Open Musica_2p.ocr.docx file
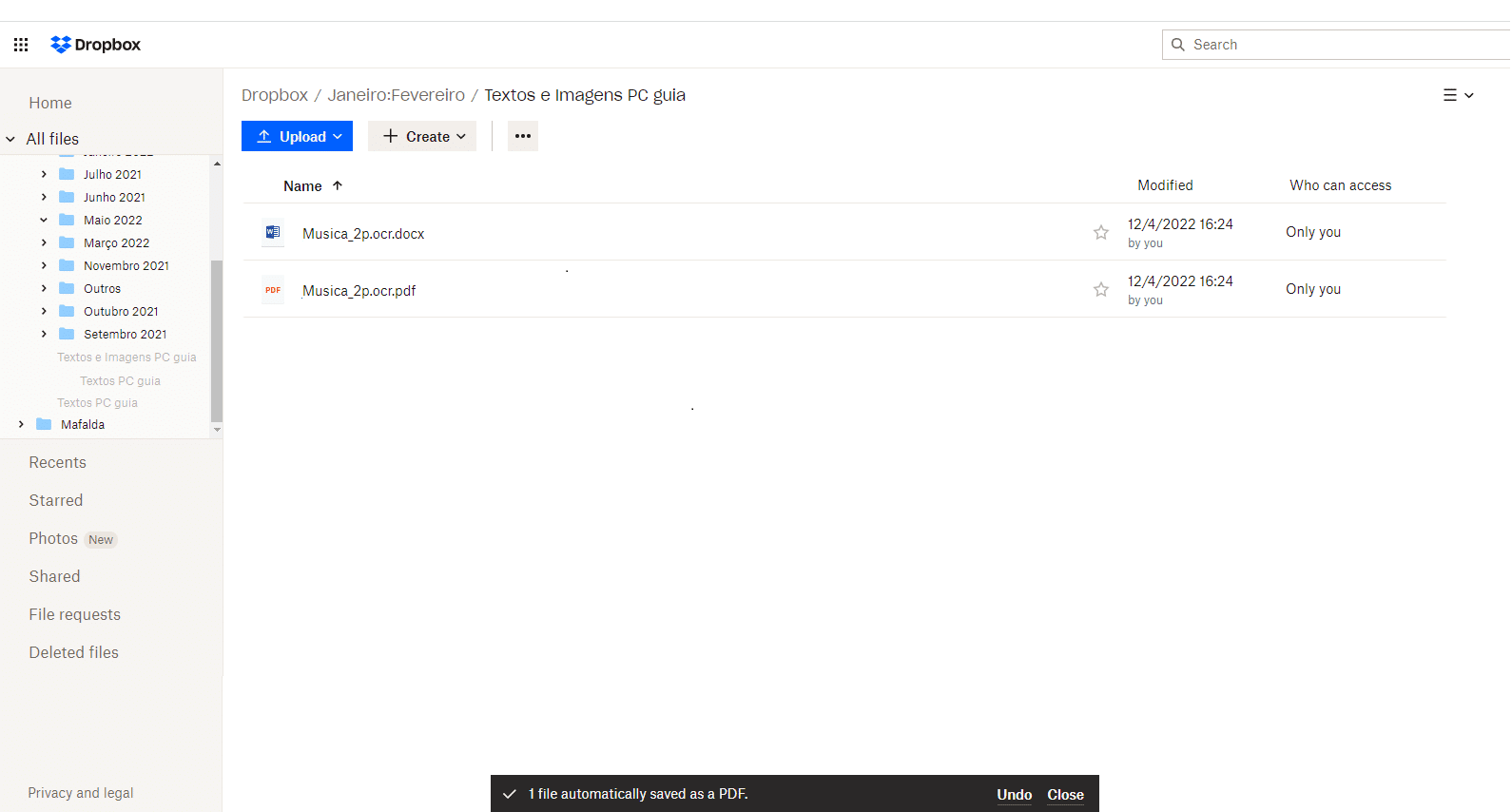The width and height of the screenshot is (1512, 812). [363, 234]
